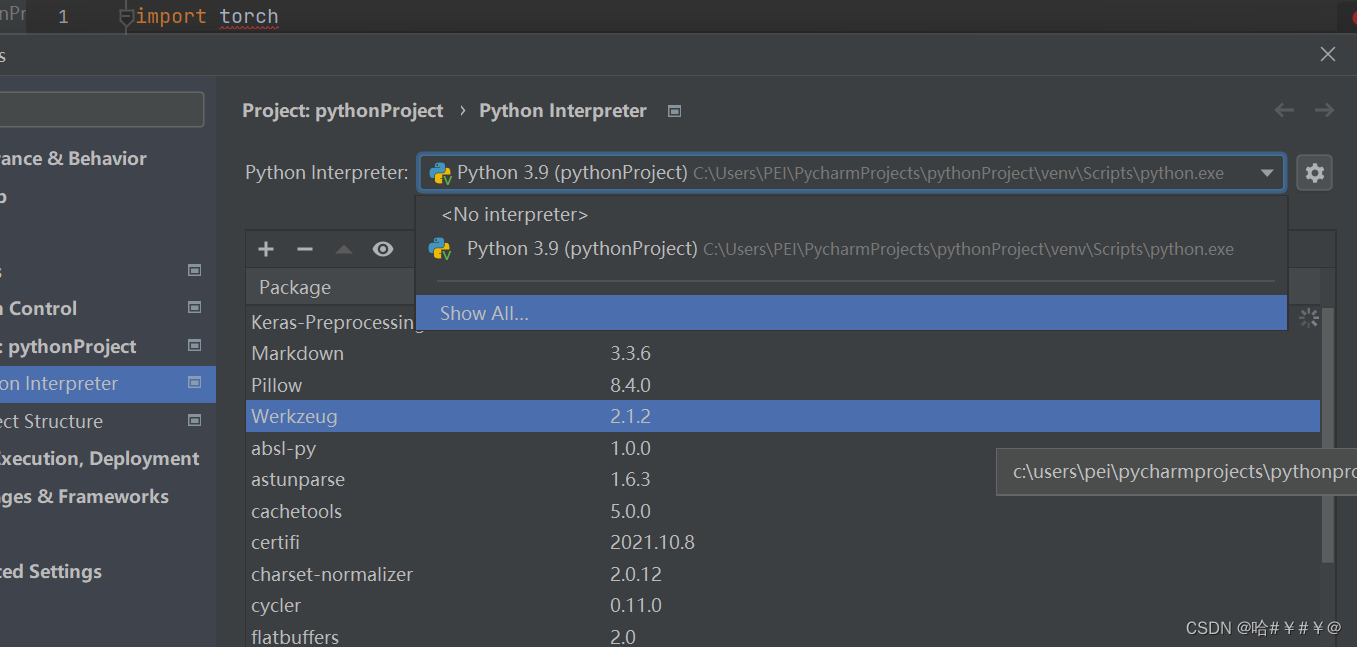Click the upgrade package up arrow
Image resolution: width=1357 pixels, height=647 pixels.
pyautogui.click(x=344, y=249)
